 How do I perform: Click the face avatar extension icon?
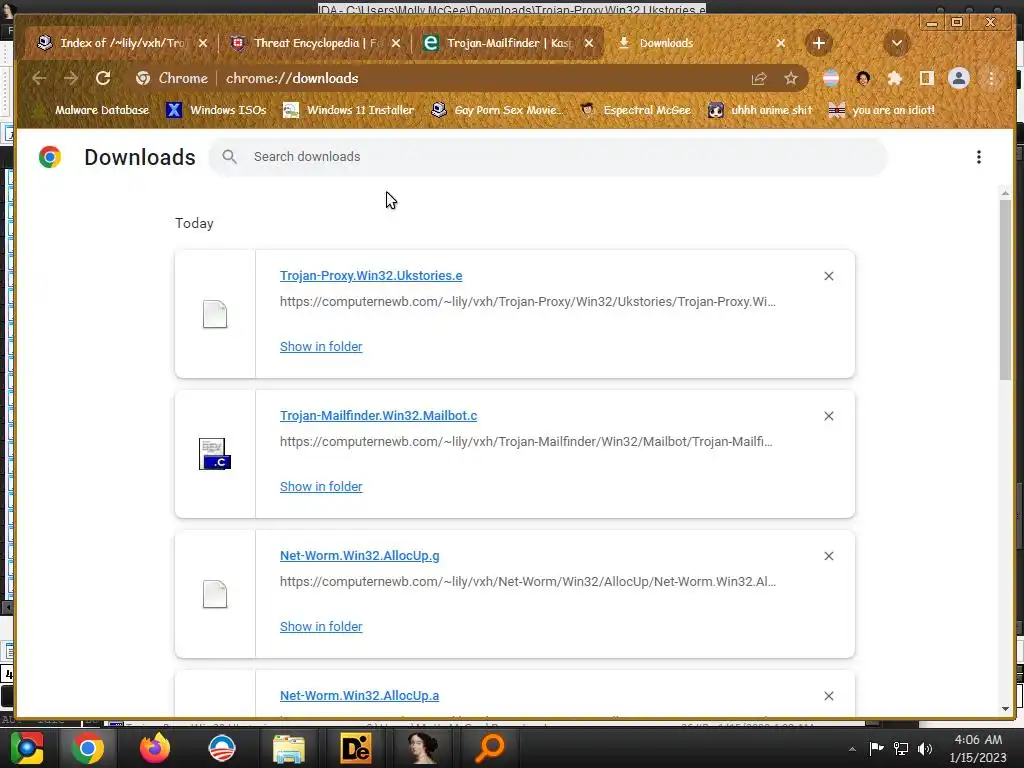[x=863, y=78]
